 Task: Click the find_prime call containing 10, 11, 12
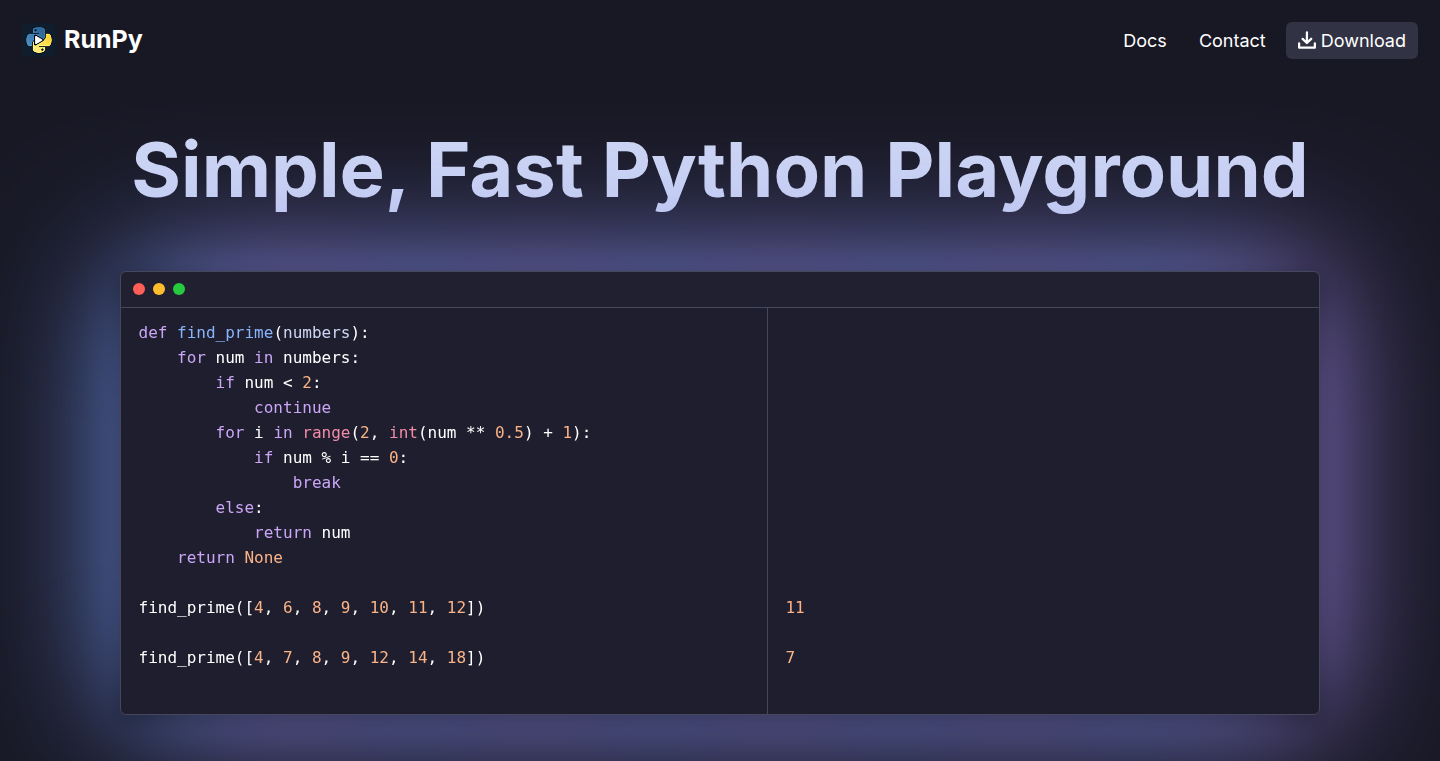[312, 607]
